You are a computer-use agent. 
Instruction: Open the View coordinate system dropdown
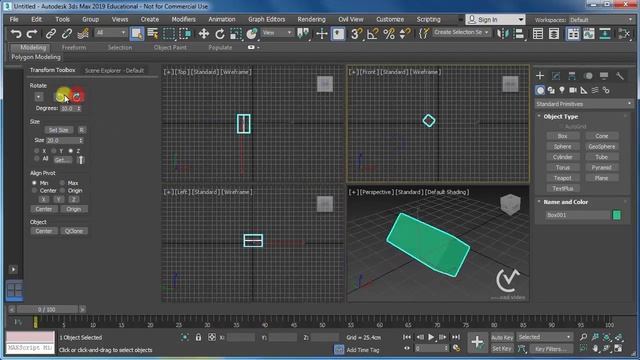pyautogui.click(x=277, y=33)
